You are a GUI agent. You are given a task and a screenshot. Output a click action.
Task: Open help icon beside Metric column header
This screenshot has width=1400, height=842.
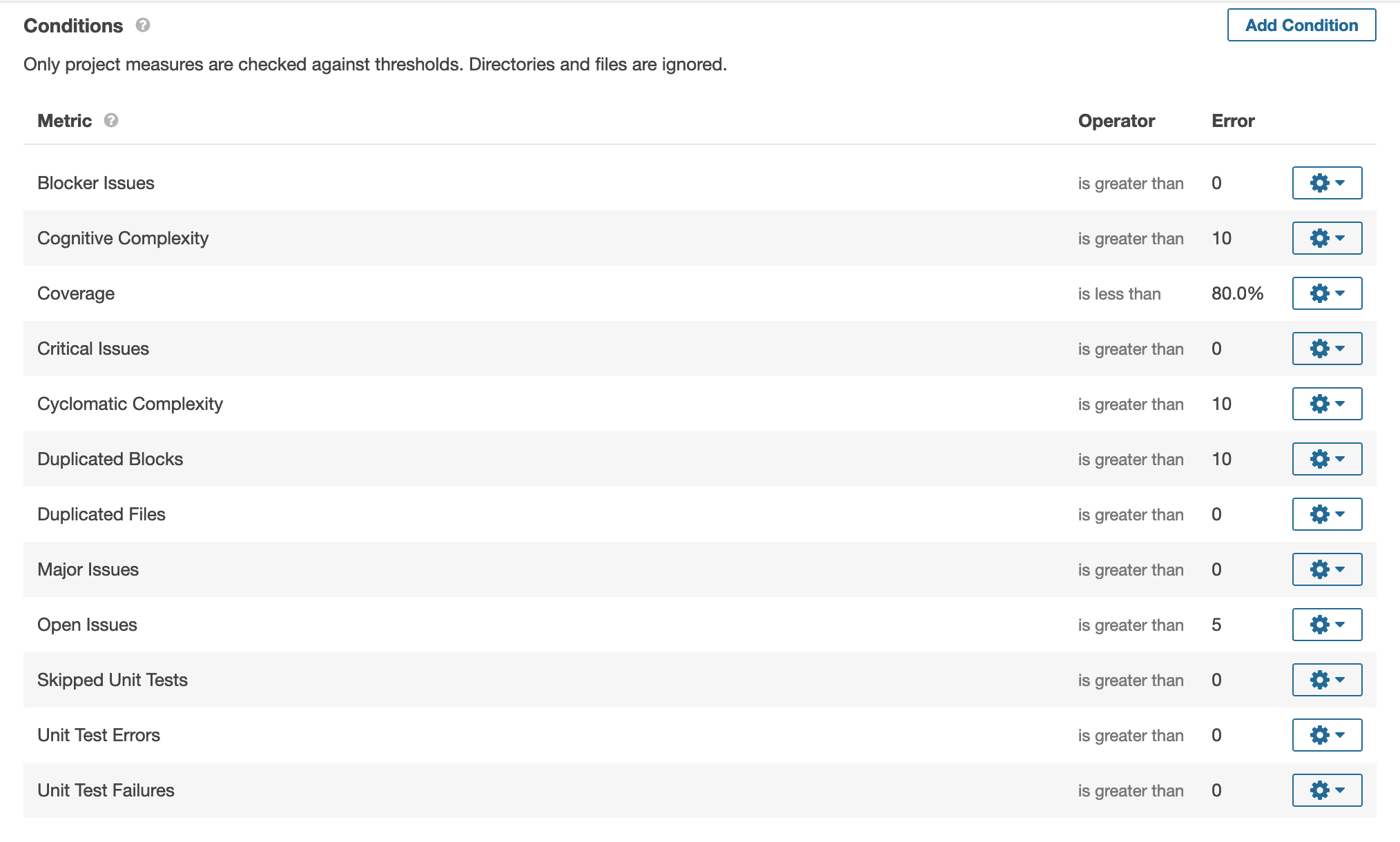pyautogui.click(x=111, y=120)
